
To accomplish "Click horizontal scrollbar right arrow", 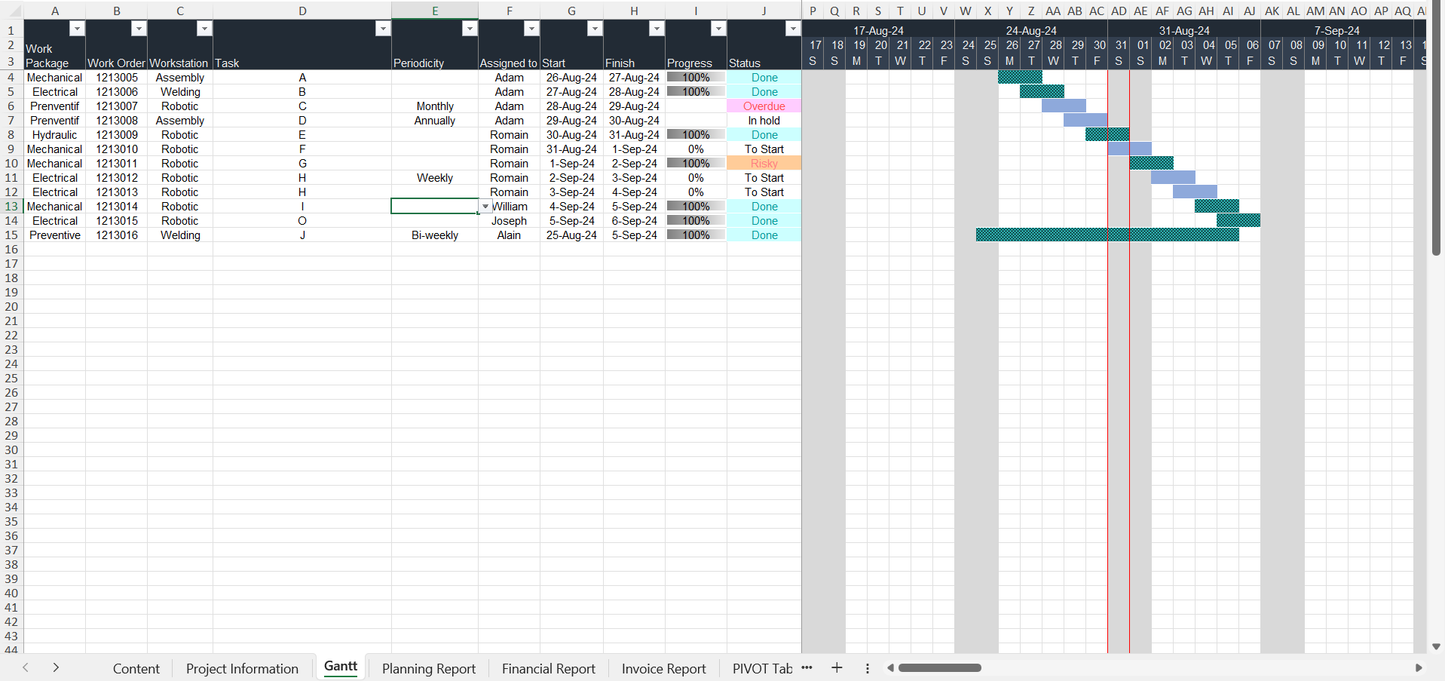I will pyautogui.click(x=1418, y=668).
